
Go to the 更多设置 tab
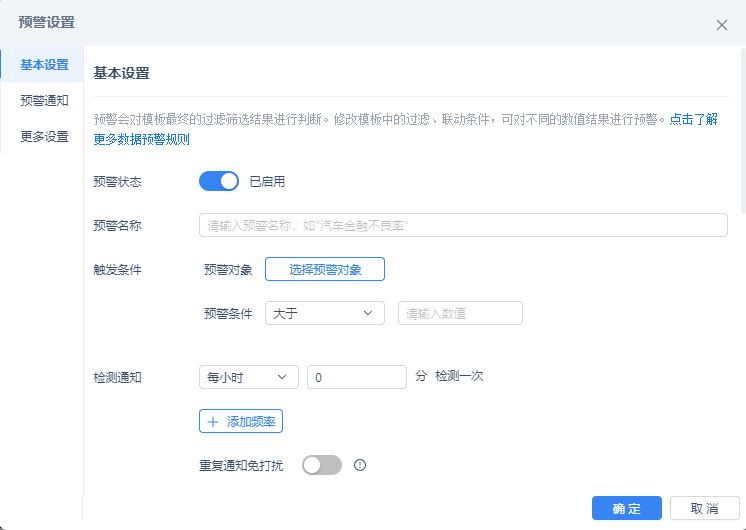tap(44, 136)
